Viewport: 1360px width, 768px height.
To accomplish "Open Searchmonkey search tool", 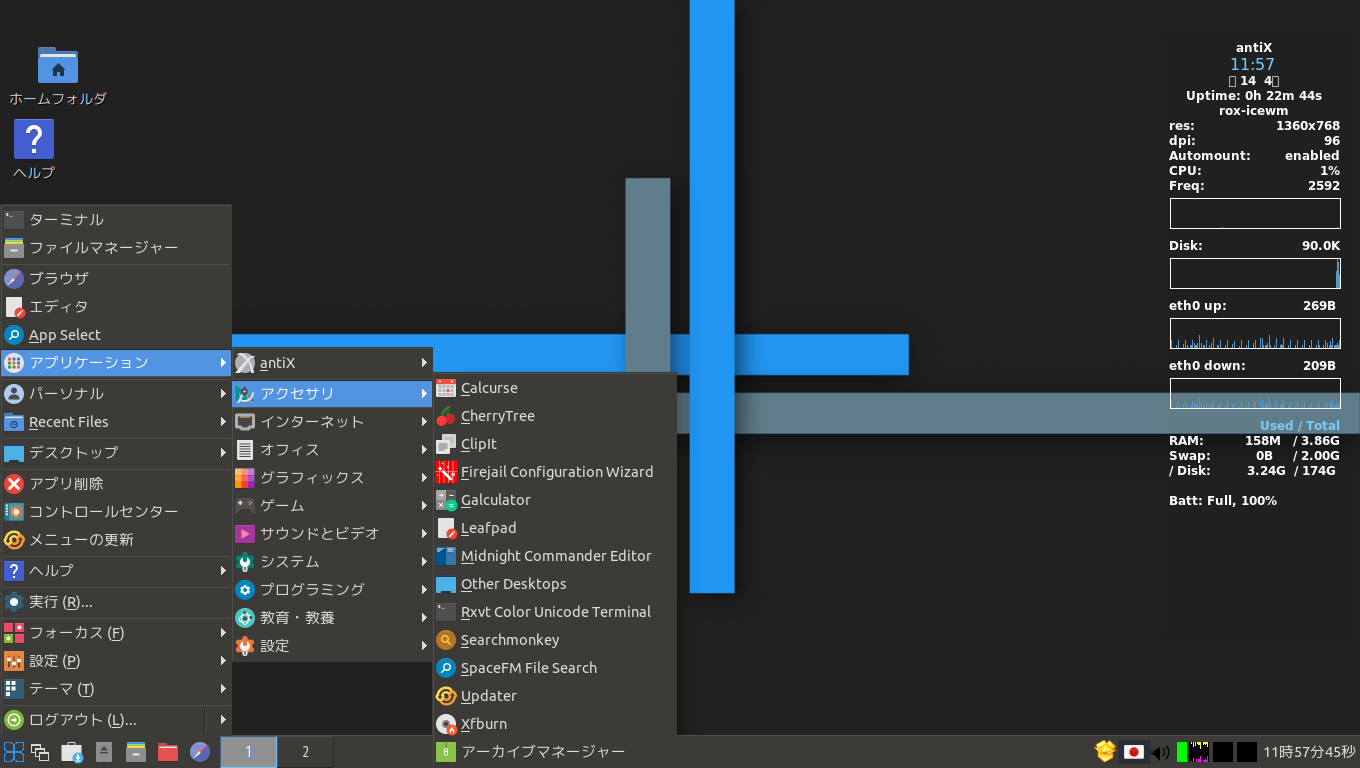I will click(x=555, y=640).
